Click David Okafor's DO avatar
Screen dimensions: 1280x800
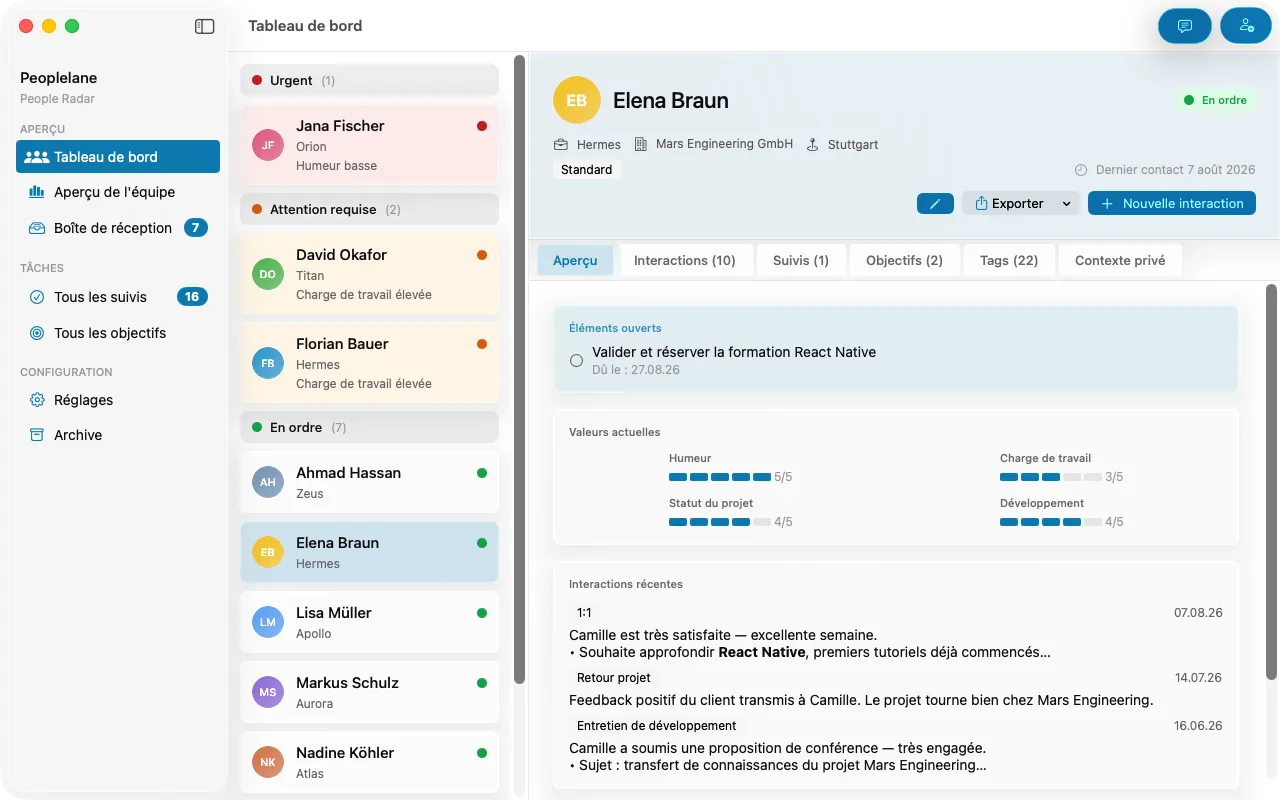click(x=268, y=274)
